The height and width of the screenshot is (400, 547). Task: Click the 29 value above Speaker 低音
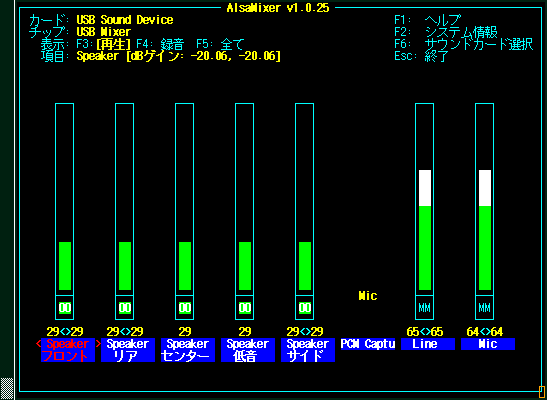(x=245, y=331)
